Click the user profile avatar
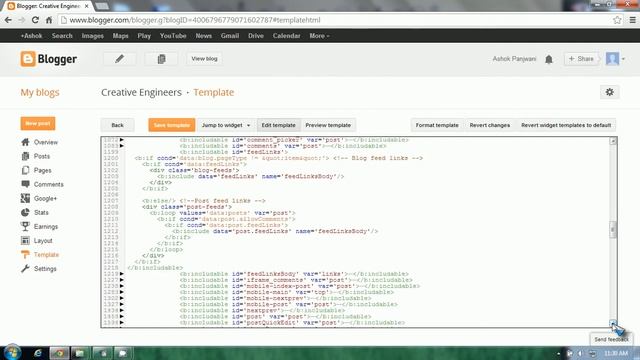 (612, 59)
